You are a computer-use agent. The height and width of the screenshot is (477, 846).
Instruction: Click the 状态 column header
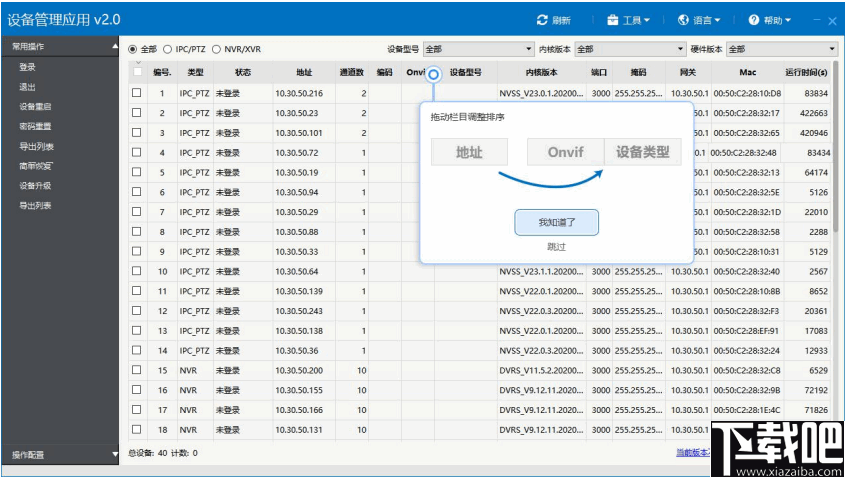pyautogui.click(x=243, y=72)
